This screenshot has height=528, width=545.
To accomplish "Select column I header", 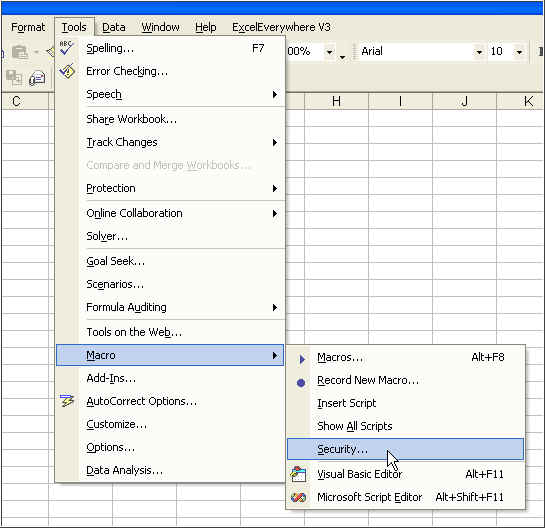I will point(400,101).
